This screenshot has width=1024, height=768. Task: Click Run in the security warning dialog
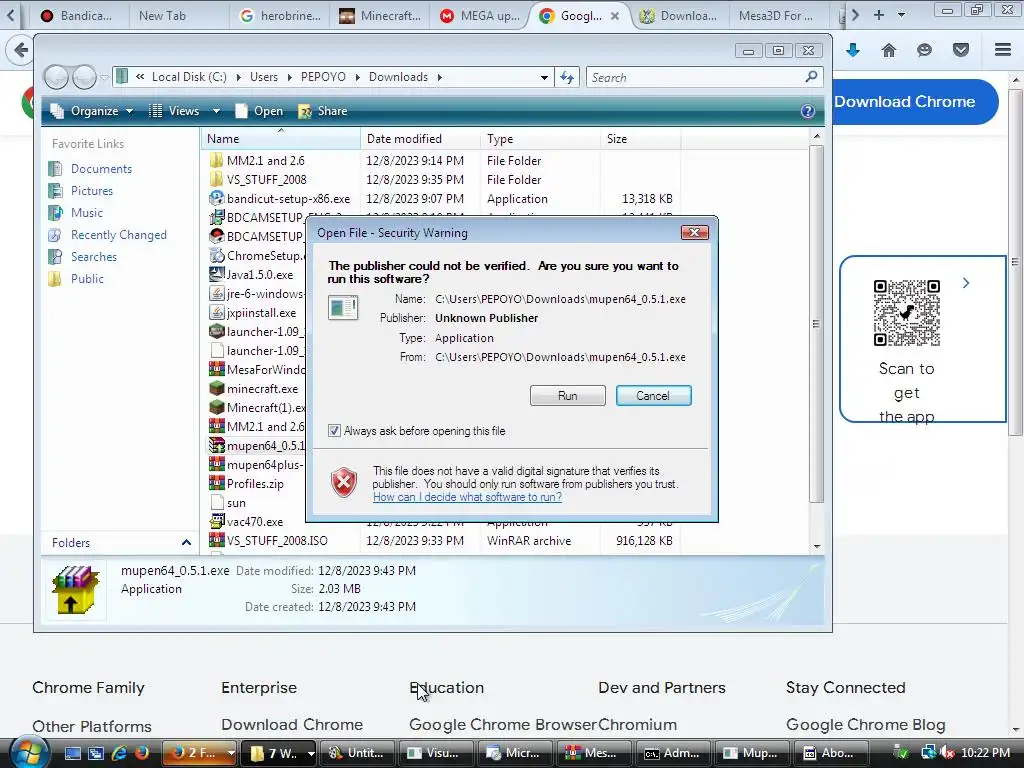[x=568, y=396]
